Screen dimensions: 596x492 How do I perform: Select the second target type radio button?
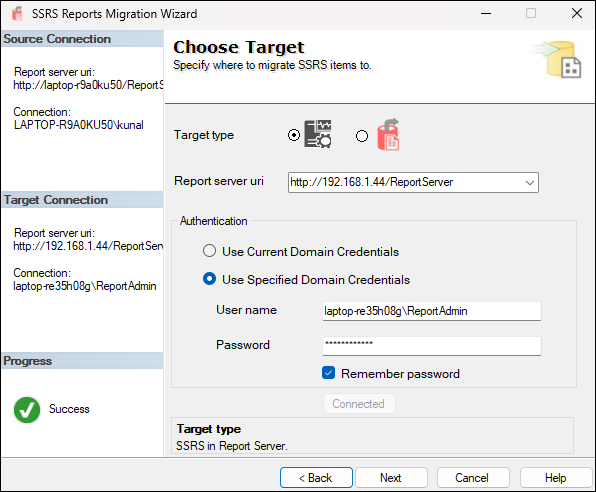point(362,136)
